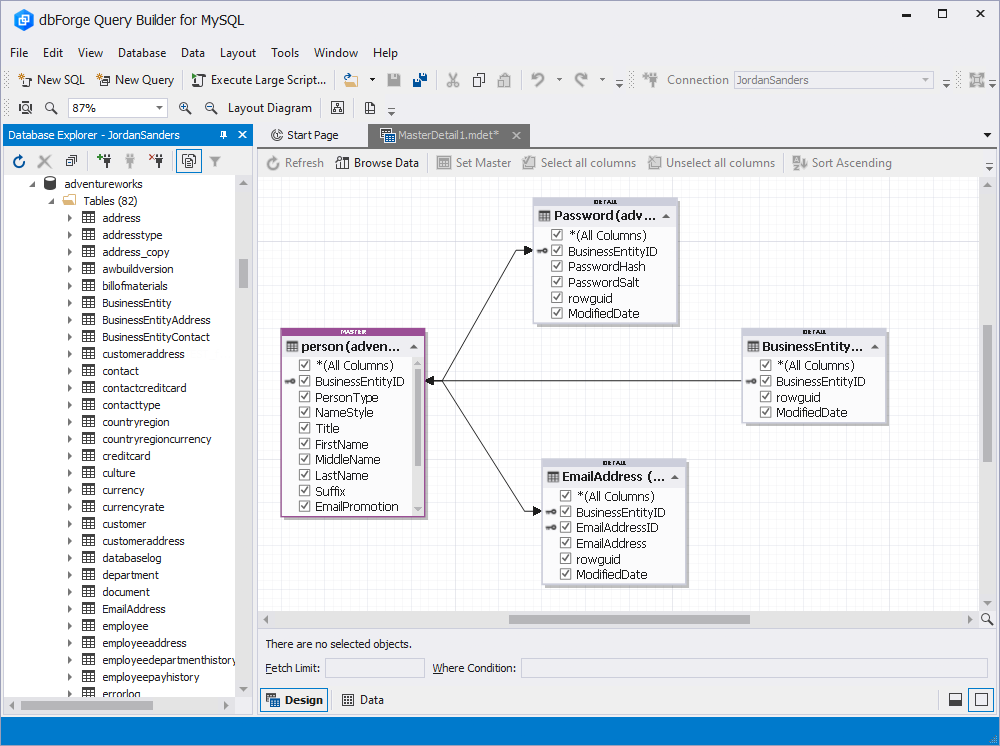
Task: Open the Connection JordanSanders dropdown
Action: (x=925, y=80)
